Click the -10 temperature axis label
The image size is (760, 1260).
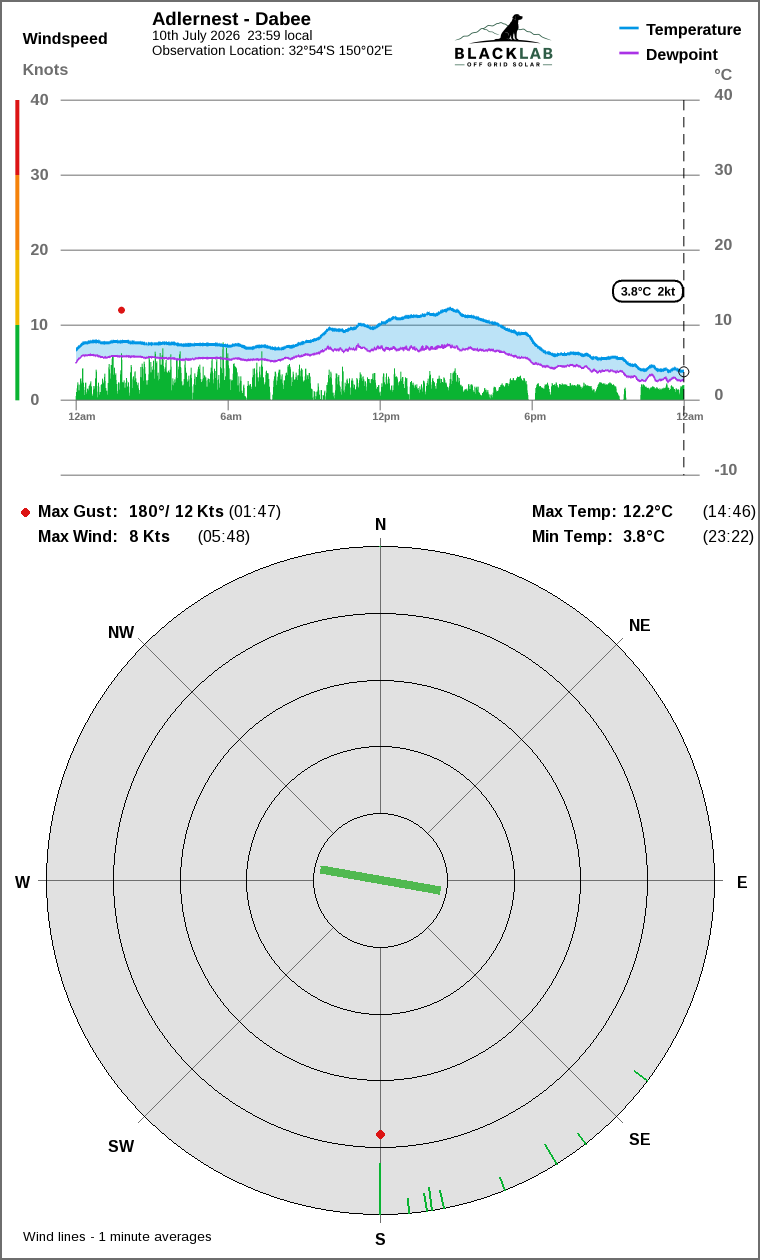pyautogui.click(x=726, y=470)
